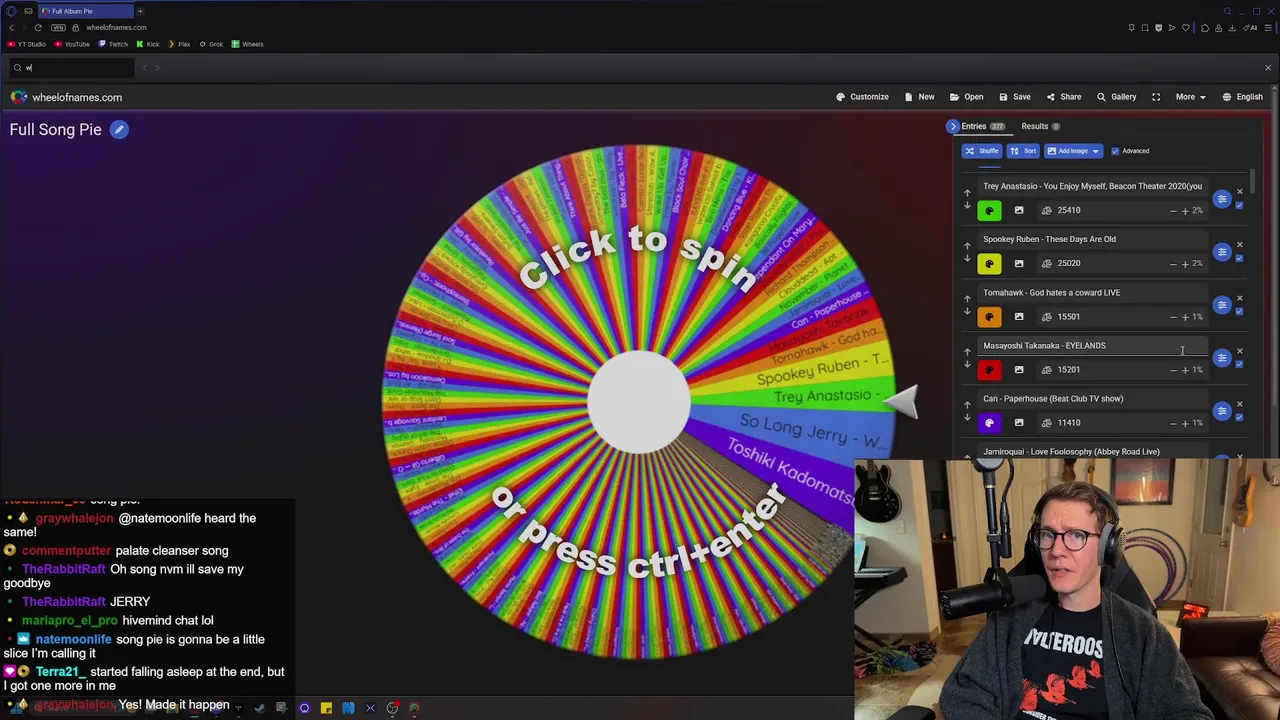Open options for Spookey Ruben entry

tap(1222, 252)
